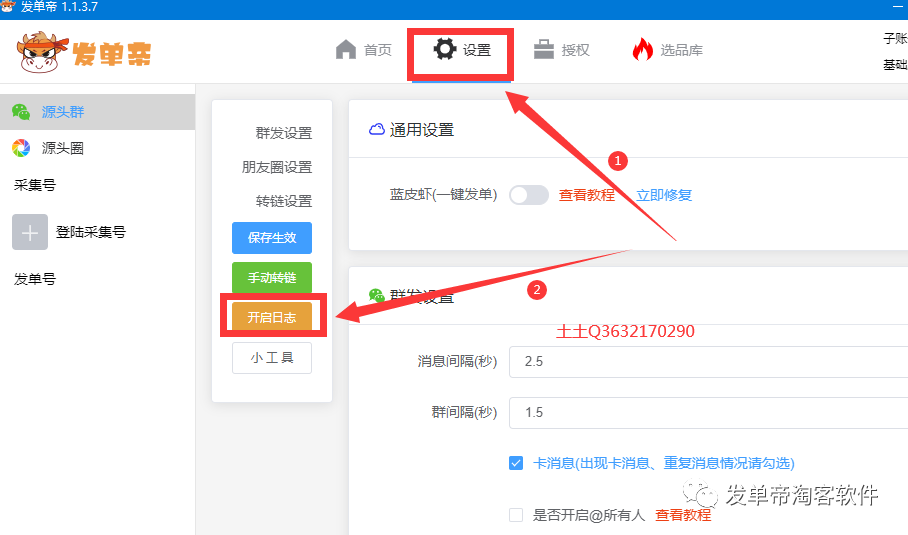The width and height of the screenshot is (908, 535).
Task: Open the 小工具 button
Action: coord(272,358)
